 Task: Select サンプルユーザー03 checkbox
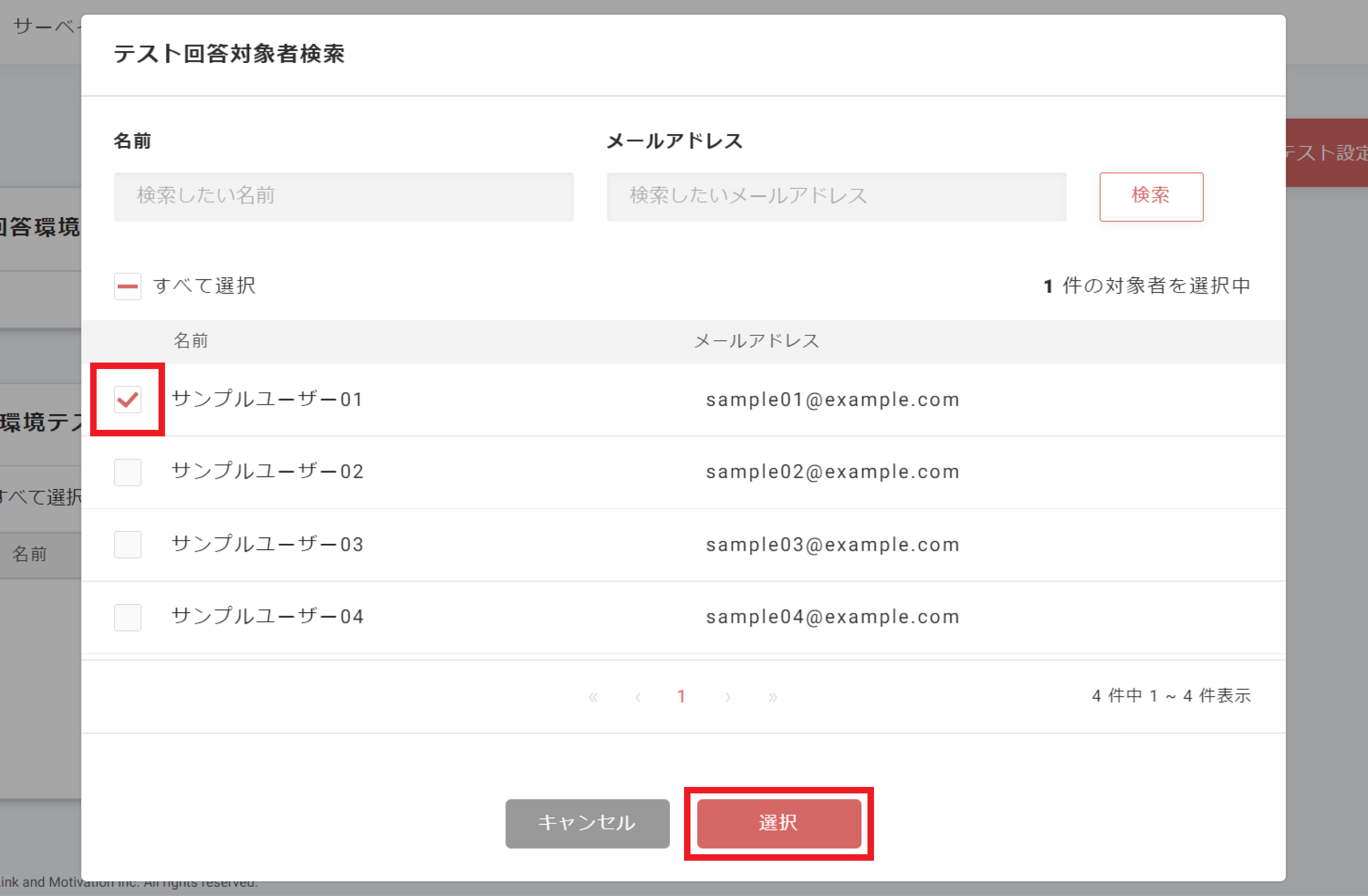tap(128, 544)
